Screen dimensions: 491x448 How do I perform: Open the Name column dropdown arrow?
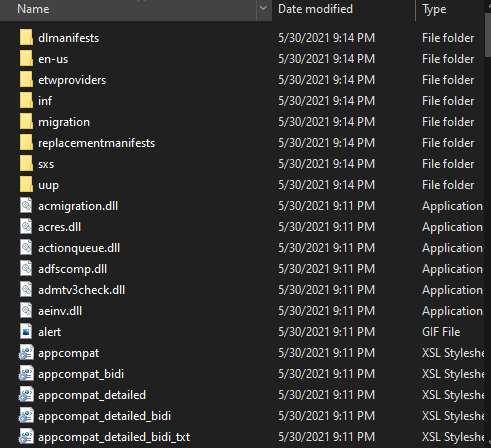[263, 8]
